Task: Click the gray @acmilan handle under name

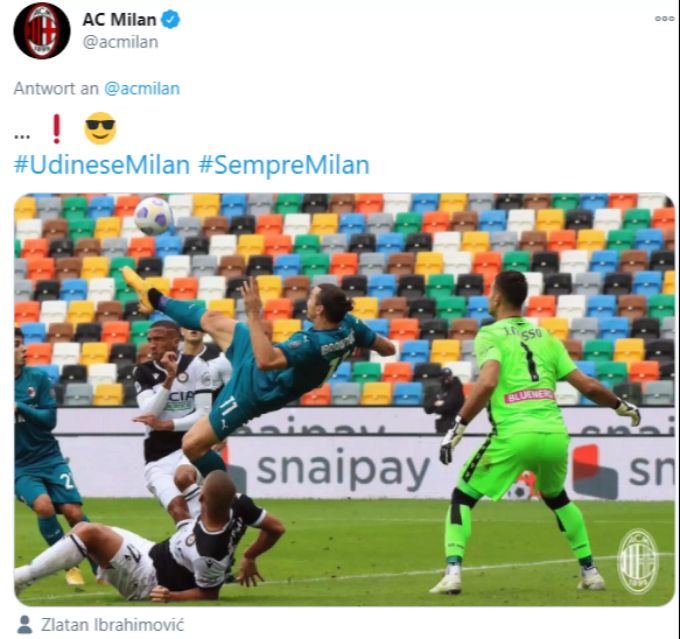Action: [x=120, y=42]
